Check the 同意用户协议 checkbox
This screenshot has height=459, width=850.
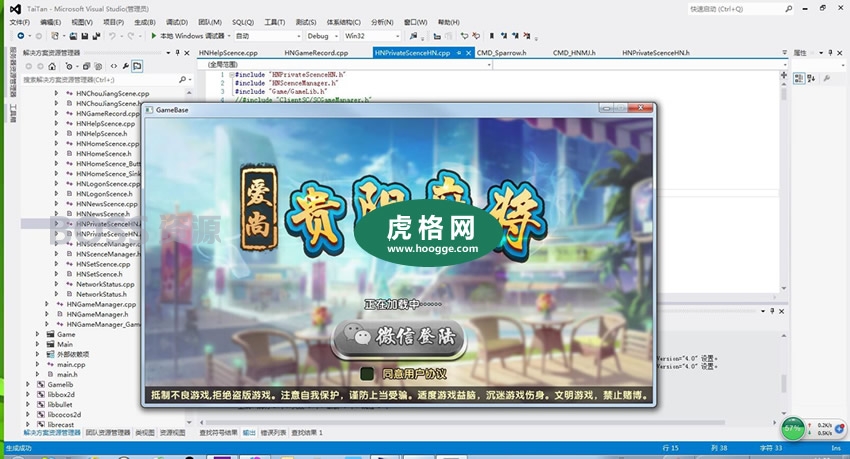point(367,373)
